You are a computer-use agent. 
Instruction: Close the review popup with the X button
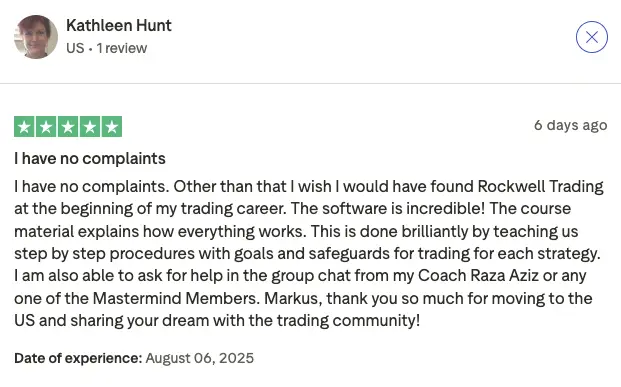pos(592,37)
